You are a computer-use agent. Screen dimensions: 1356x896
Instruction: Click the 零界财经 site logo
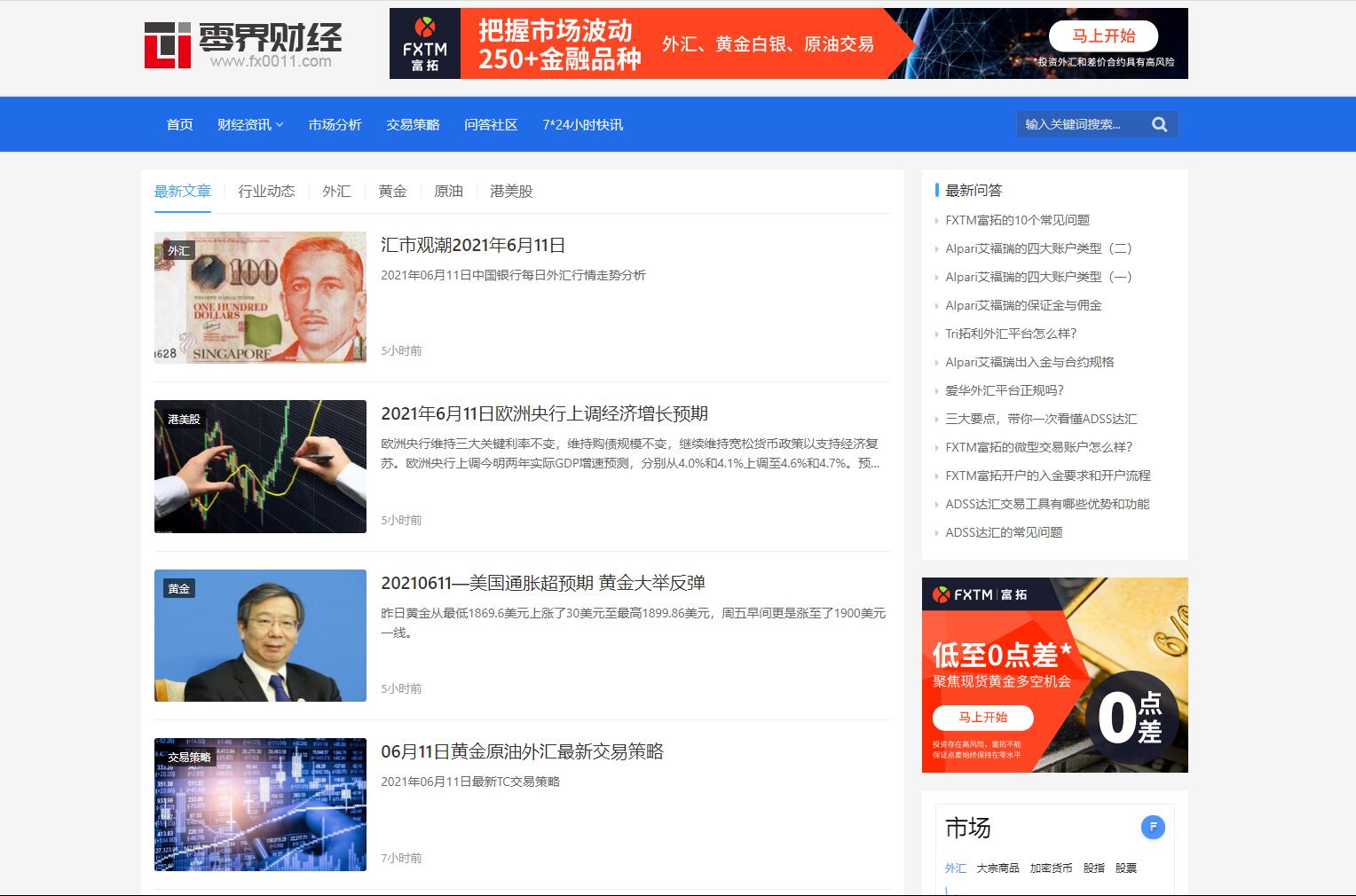pos(242,44)
